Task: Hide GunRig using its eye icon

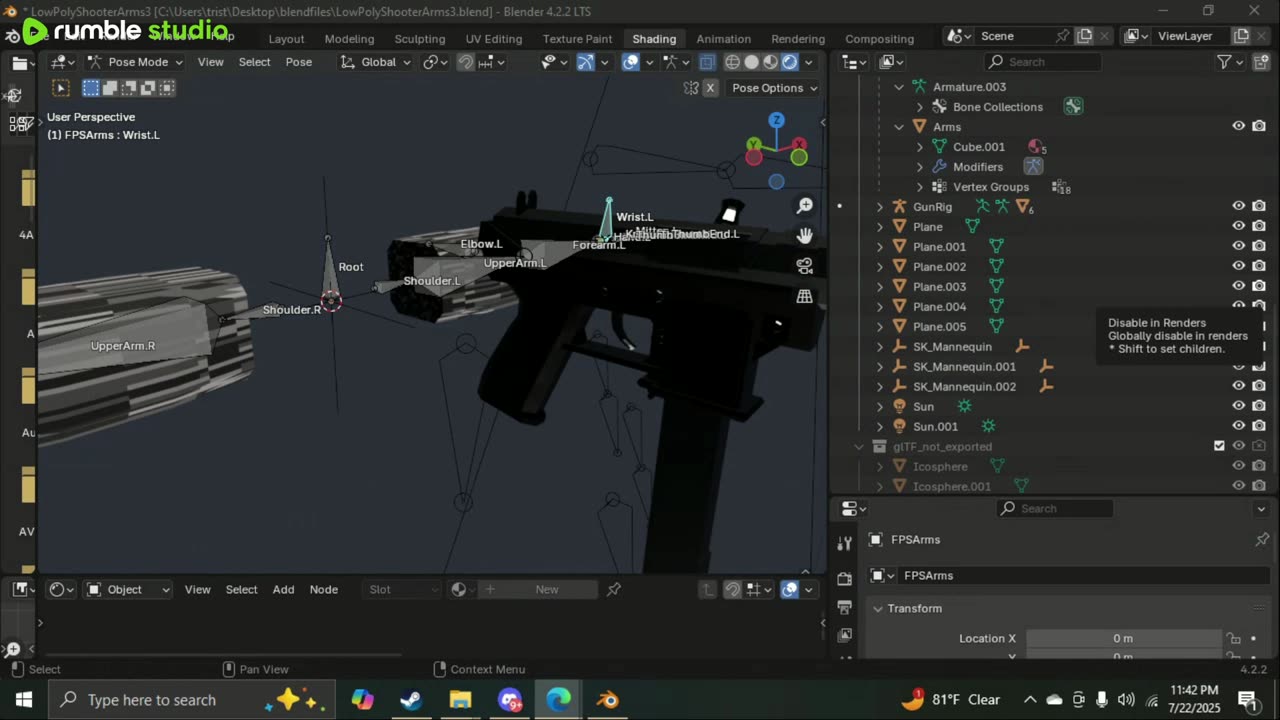Action: pos(1238,206)
